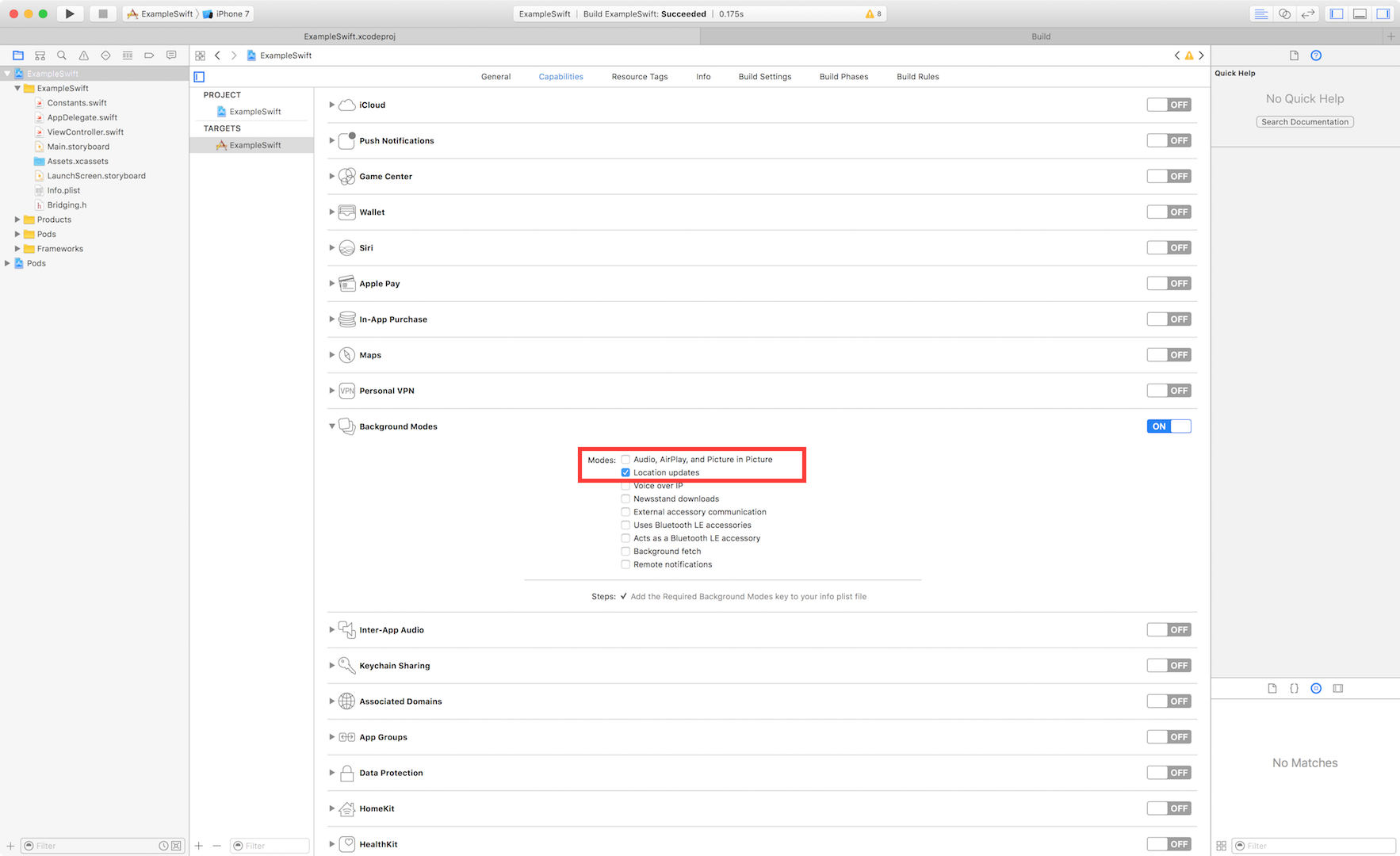Uncheck the Location updates checkbox
The height and width of the screenshot is (856, 1400).
pyautogui.click(x=625, y=472)
